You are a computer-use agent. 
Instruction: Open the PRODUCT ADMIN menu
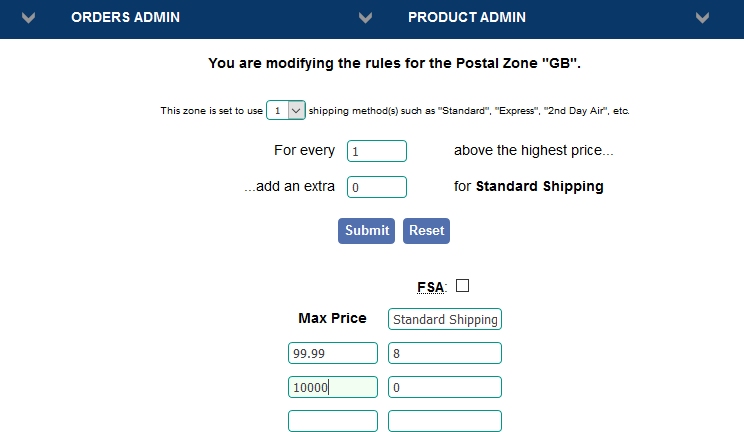pos(466,18)
